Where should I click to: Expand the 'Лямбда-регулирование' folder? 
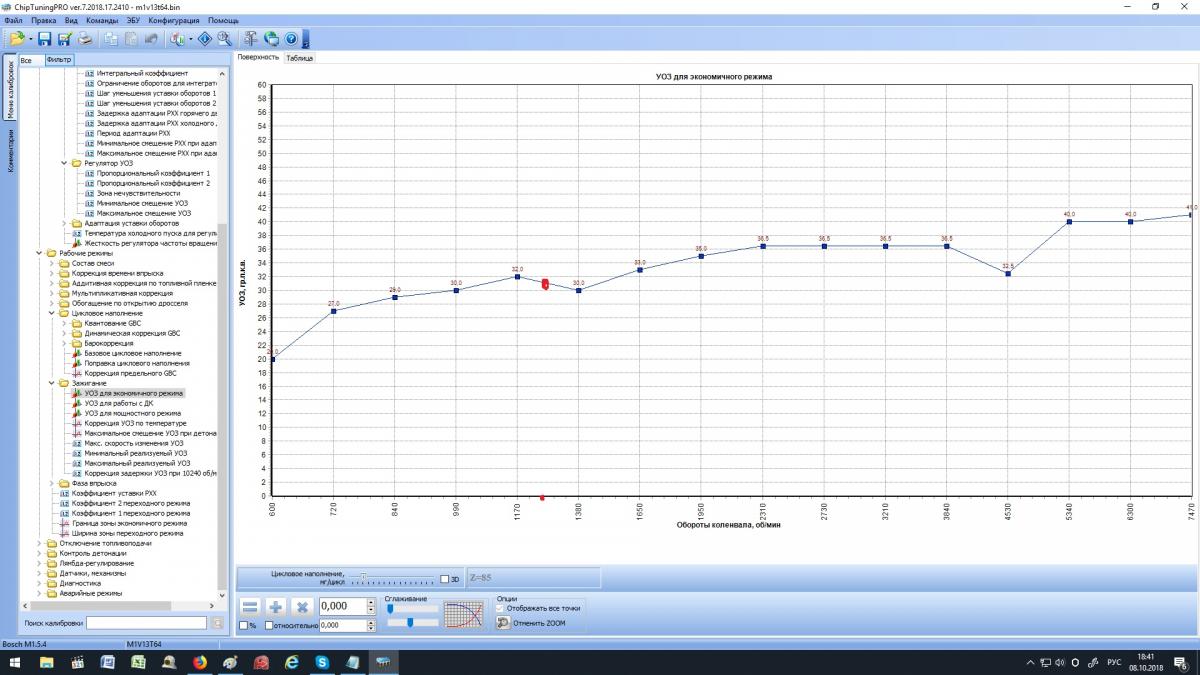click(39, 563)
